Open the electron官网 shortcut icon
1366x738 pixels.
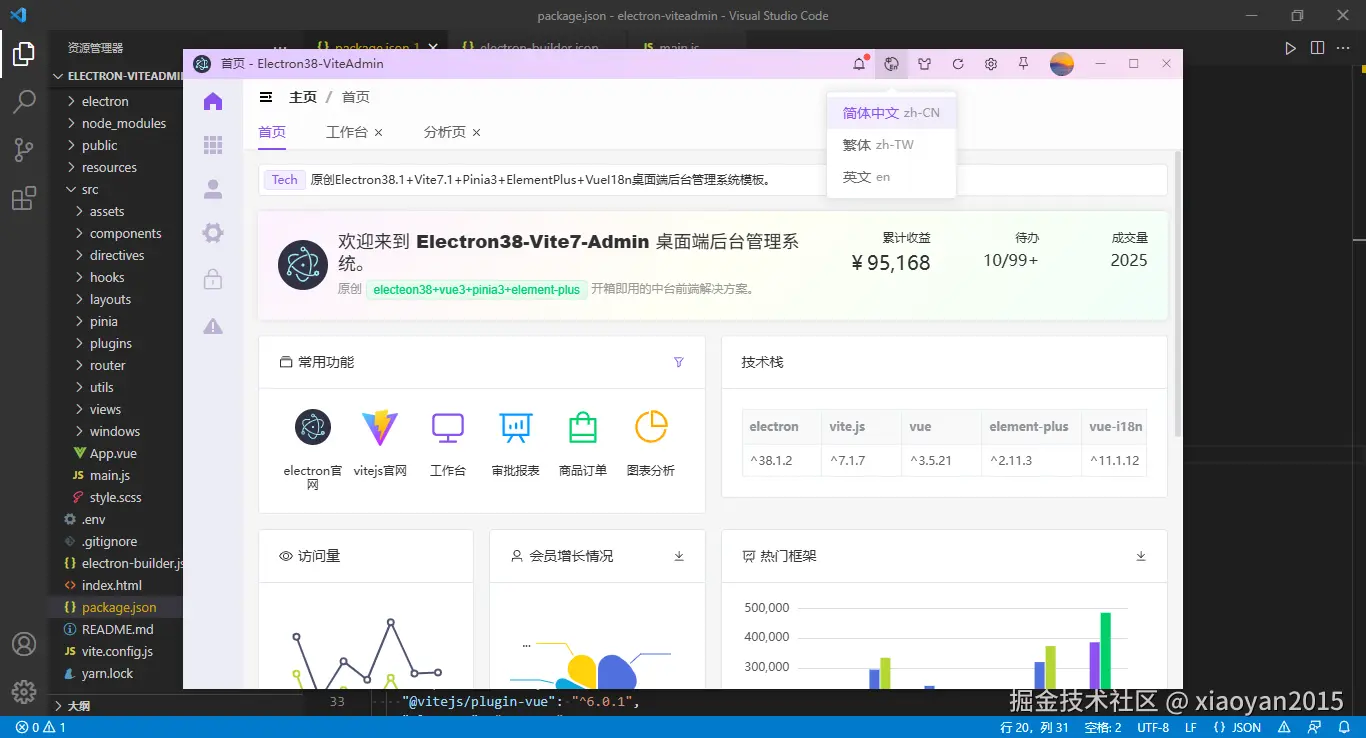tap(313, 428)
